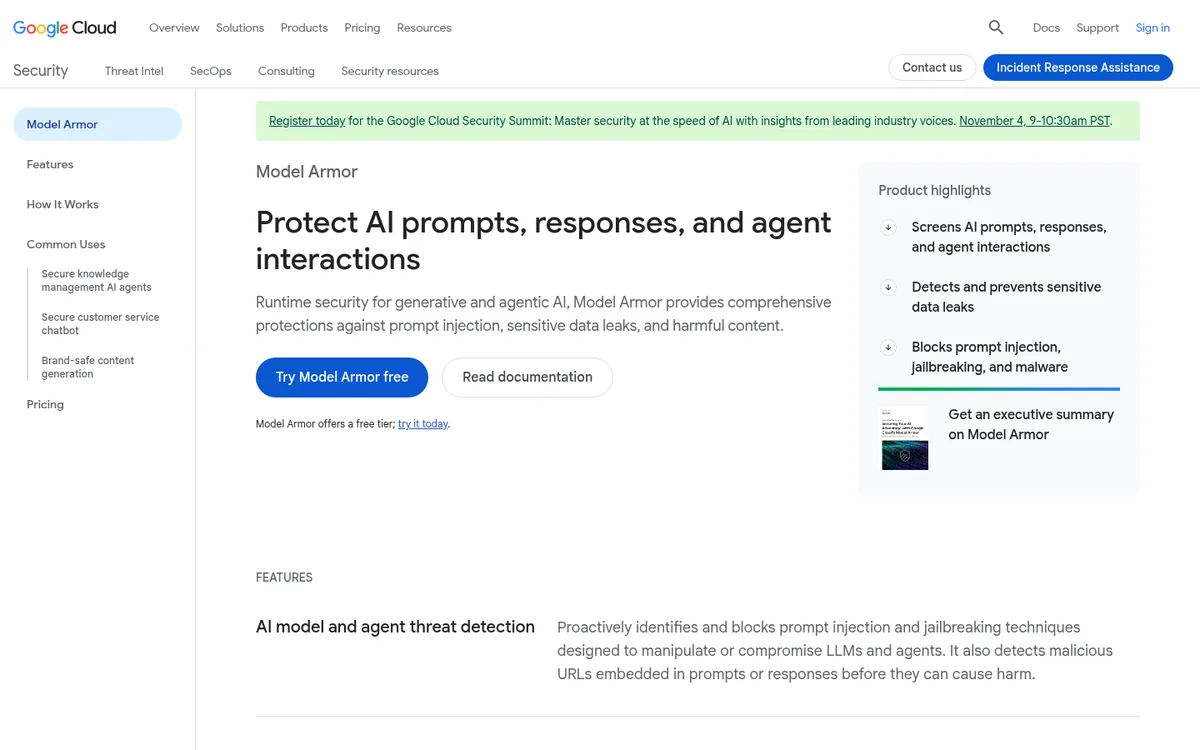Open the Pricing top navigation item
1200x750 pixels.
point(362,28)
